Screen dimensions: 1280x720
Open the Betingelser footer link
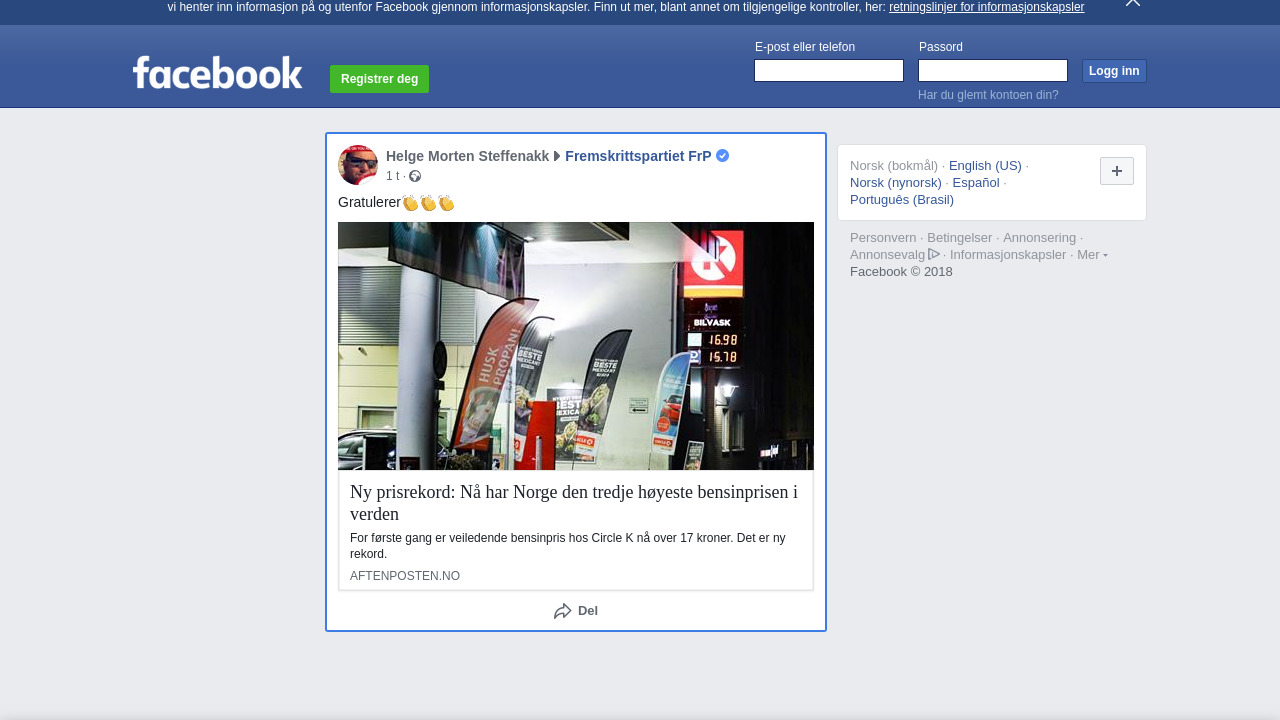click(960, 238)
